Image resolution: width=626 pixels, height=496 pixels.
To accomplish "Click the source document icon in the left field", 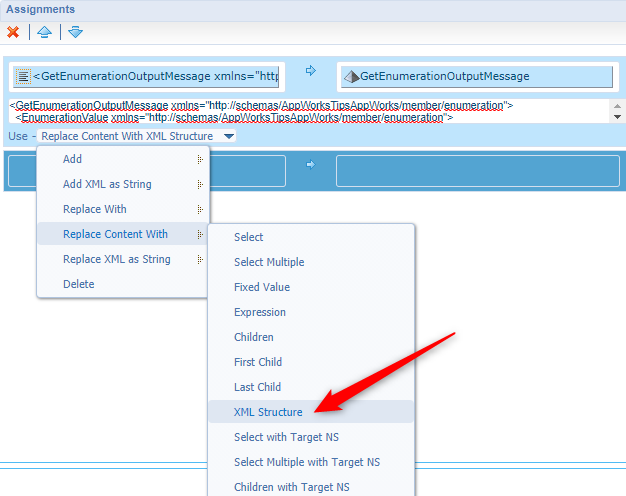I will click(x=23, y=76).
